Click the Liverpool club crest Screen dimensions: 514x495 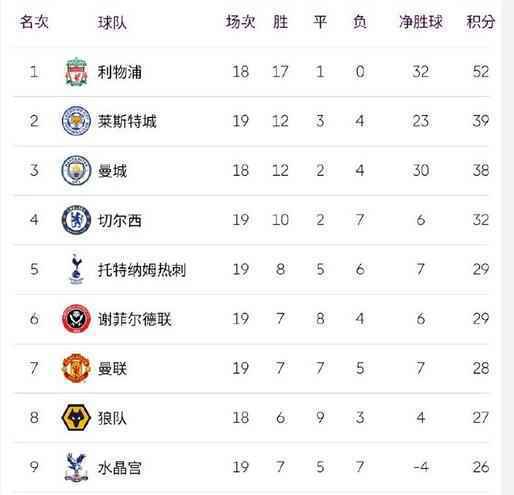click(x=76, y=72)
